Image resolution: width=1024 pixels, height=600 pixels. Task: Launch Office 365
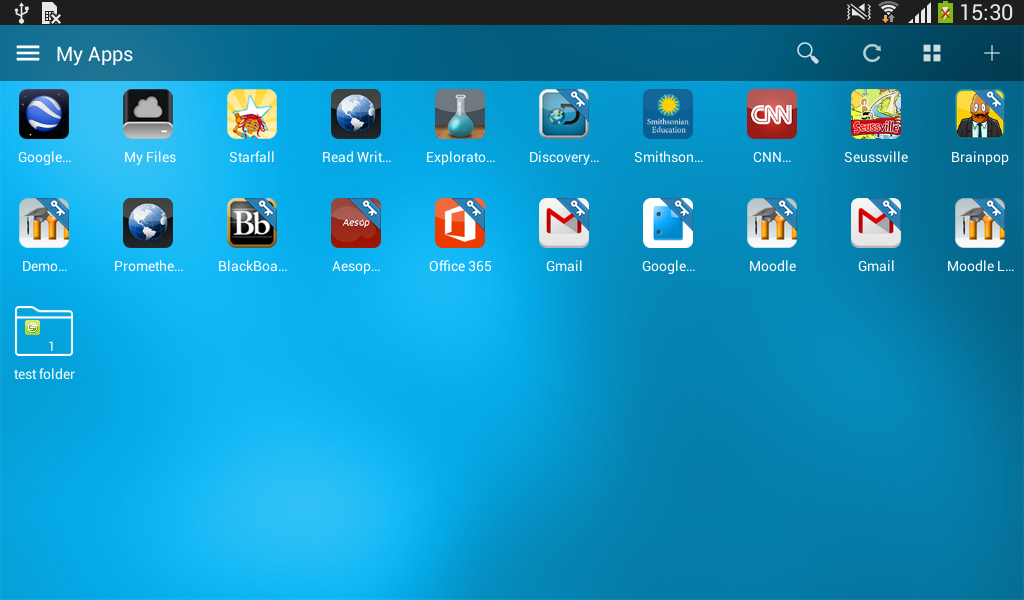click(460, 223)
